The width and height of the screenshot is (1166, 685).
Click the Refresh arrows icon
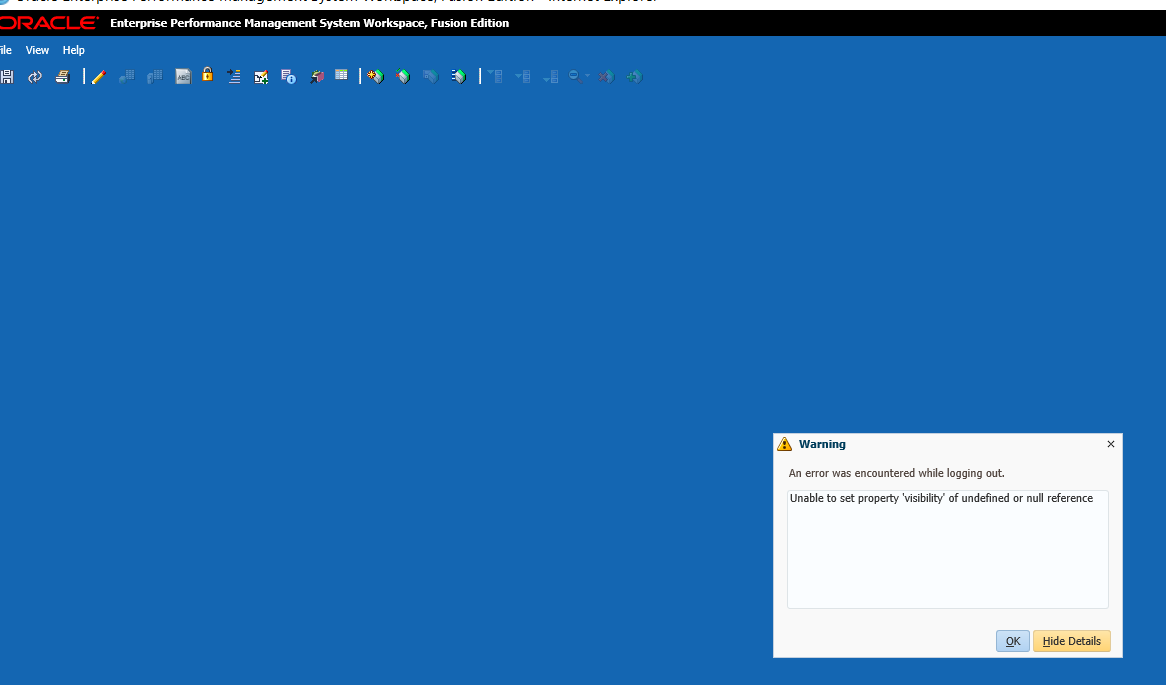tap(34, 77)
